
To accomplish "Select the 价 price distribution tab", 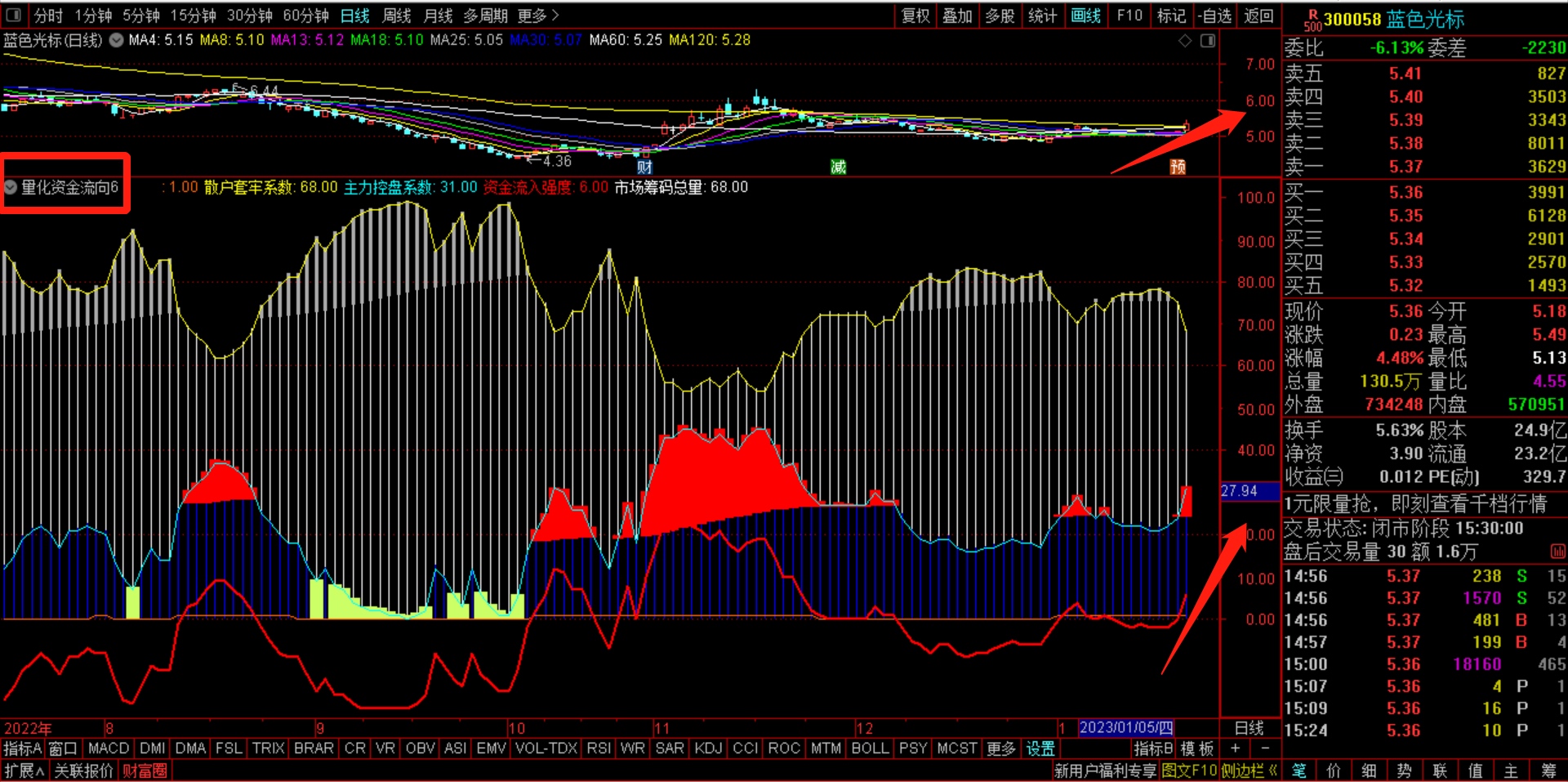I will pos(1334,771).
